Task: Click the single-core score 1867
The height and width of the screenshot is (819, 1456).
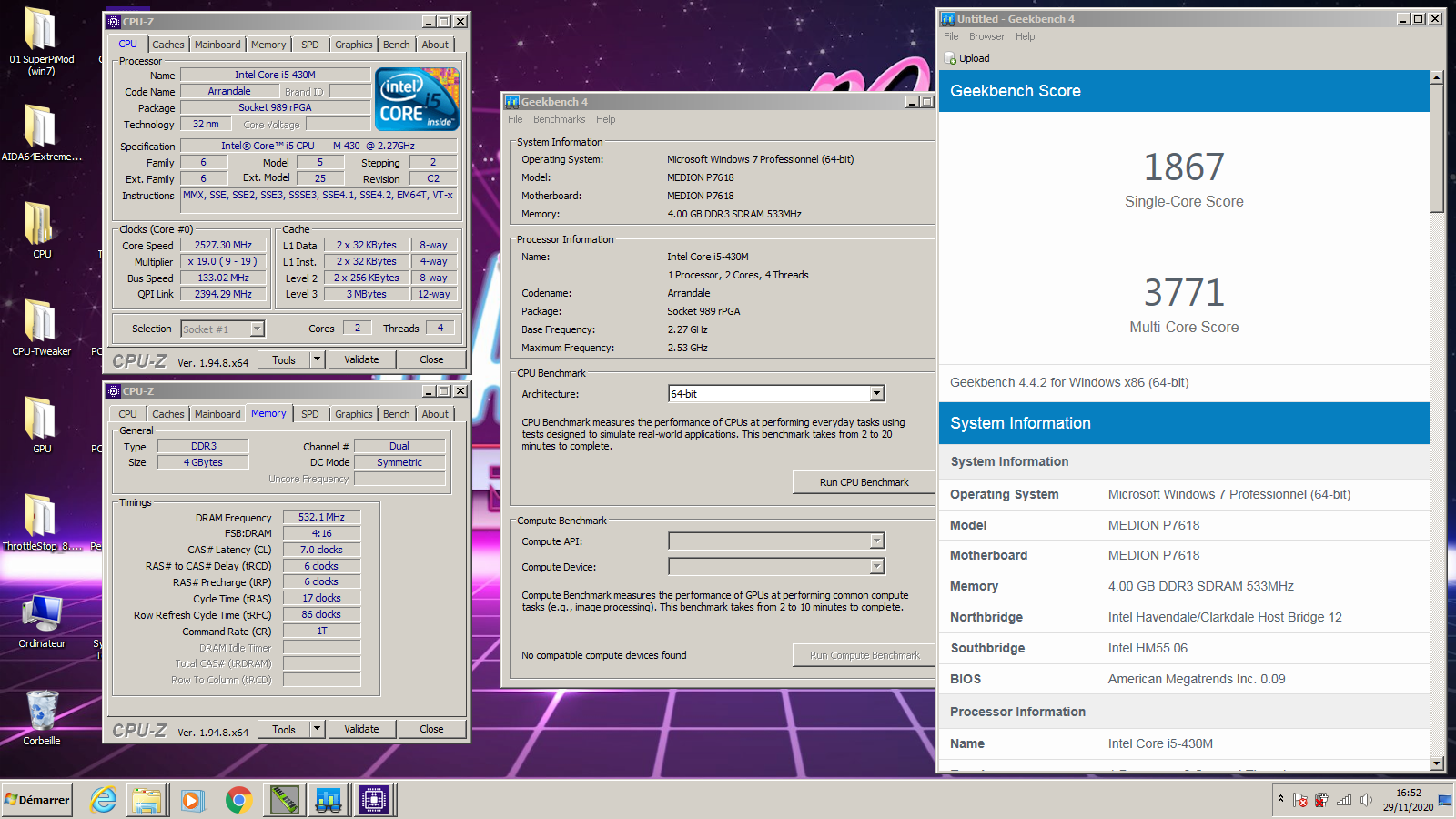Action: [1184, 167]
